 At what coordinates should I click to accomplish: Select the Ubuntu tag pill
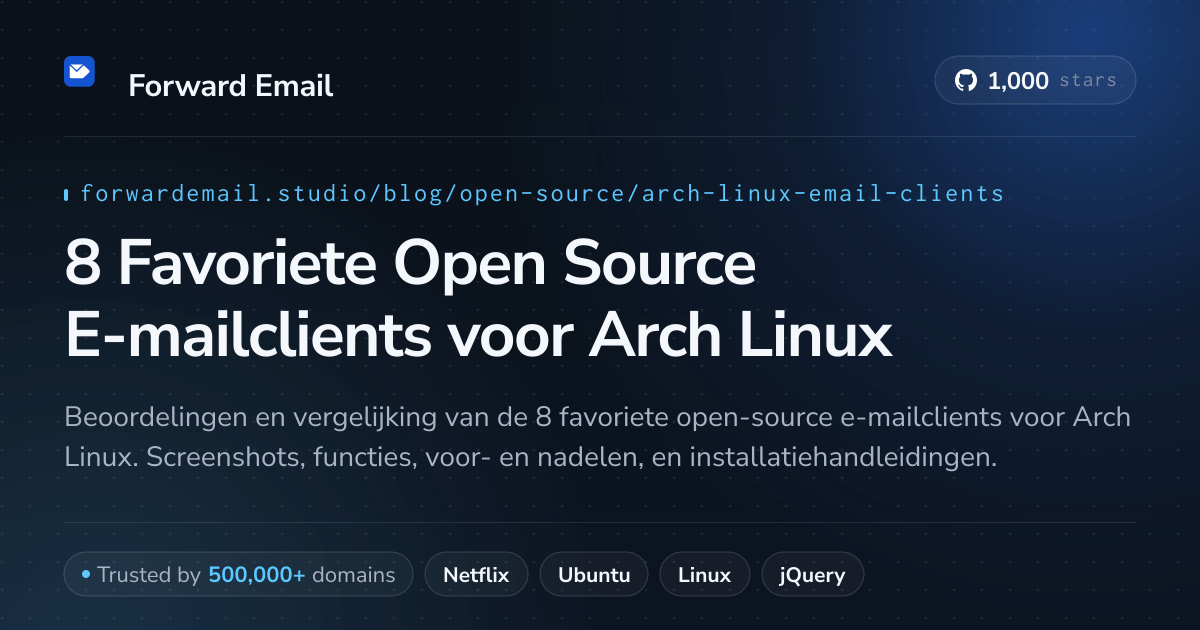click(594, 575)
